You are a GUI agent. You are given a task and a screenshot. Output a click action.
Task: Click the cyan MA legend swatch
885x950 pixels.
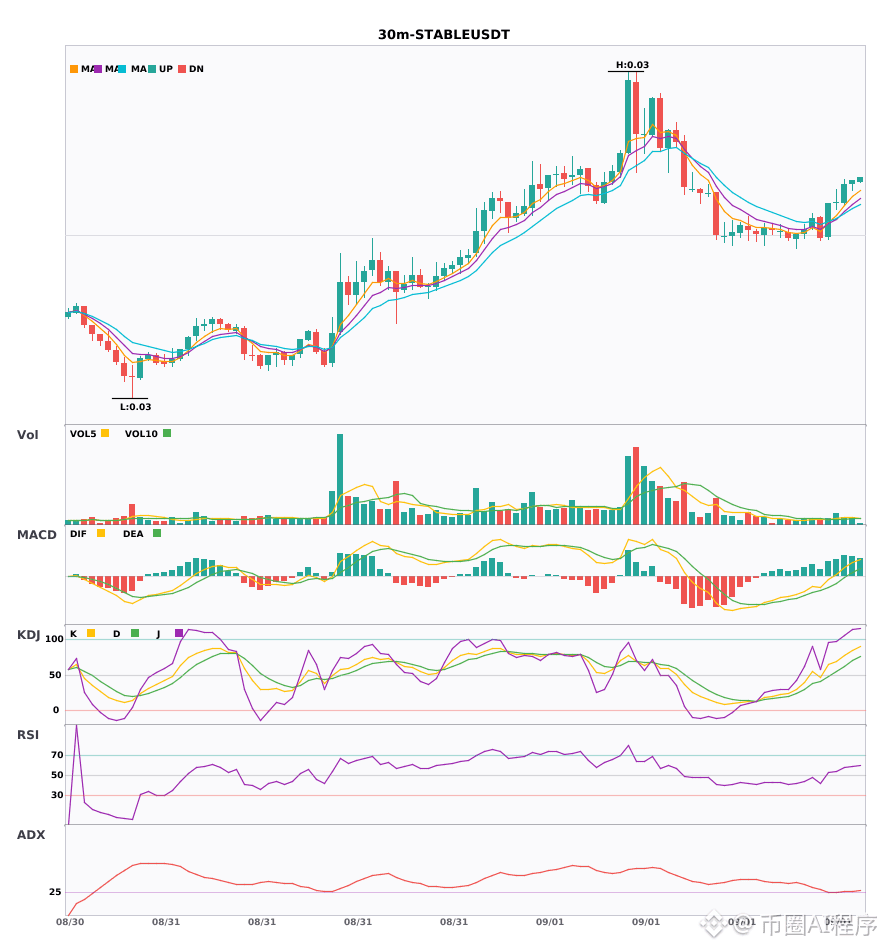[122, 69]
